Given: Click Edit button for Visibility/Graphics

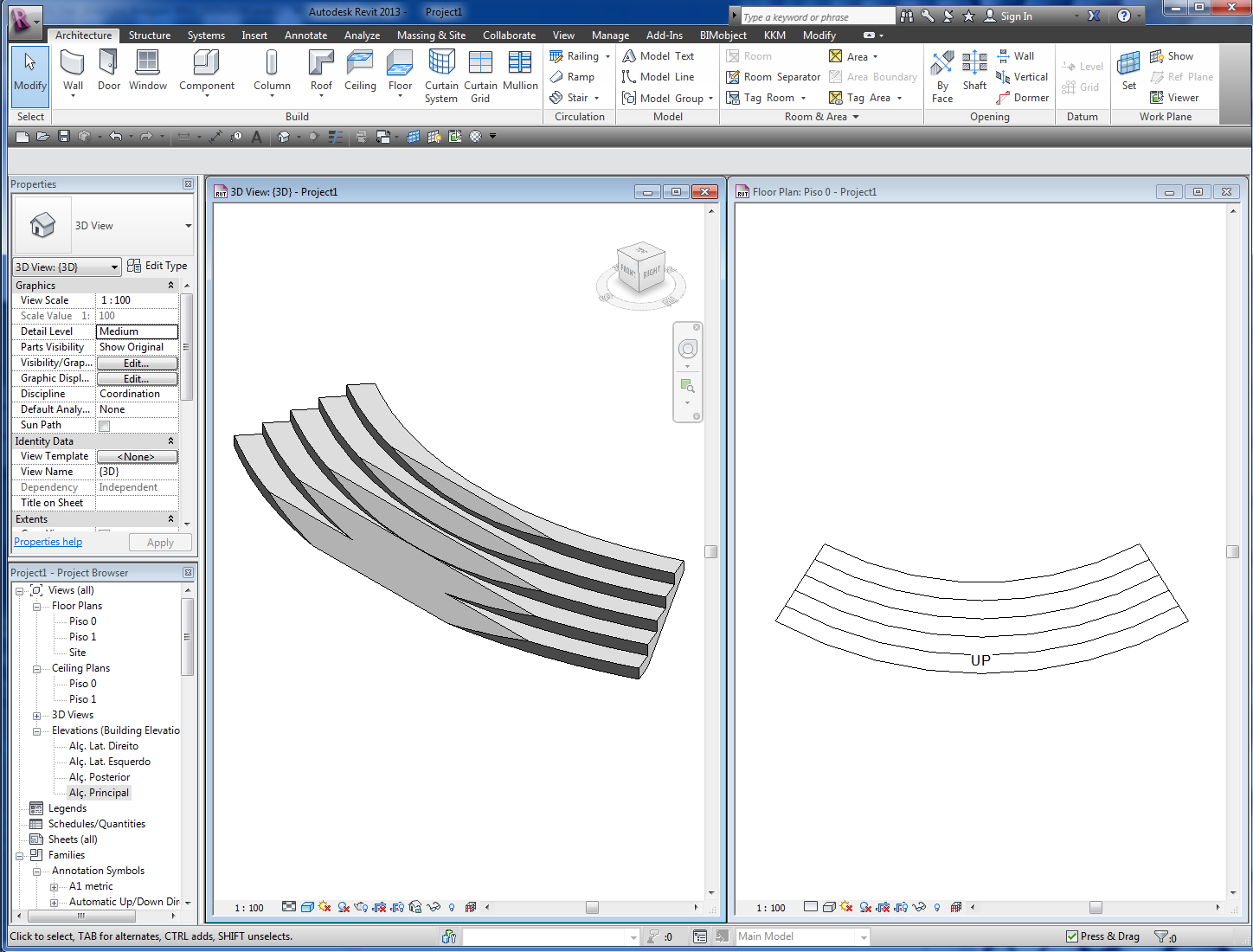Looking at the screenshot, I should click(x=137, y=363).
